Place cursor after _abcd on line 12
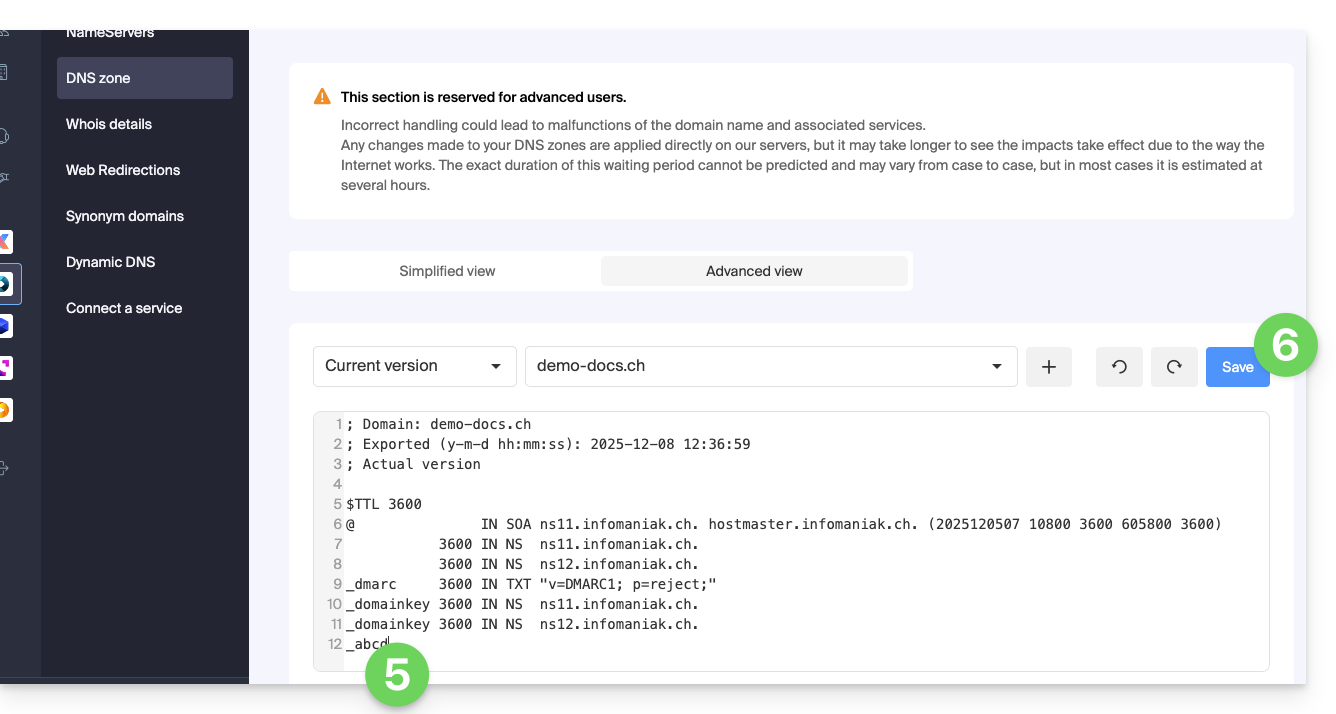Screen dimensions: 1336x714 click(389, 644)
